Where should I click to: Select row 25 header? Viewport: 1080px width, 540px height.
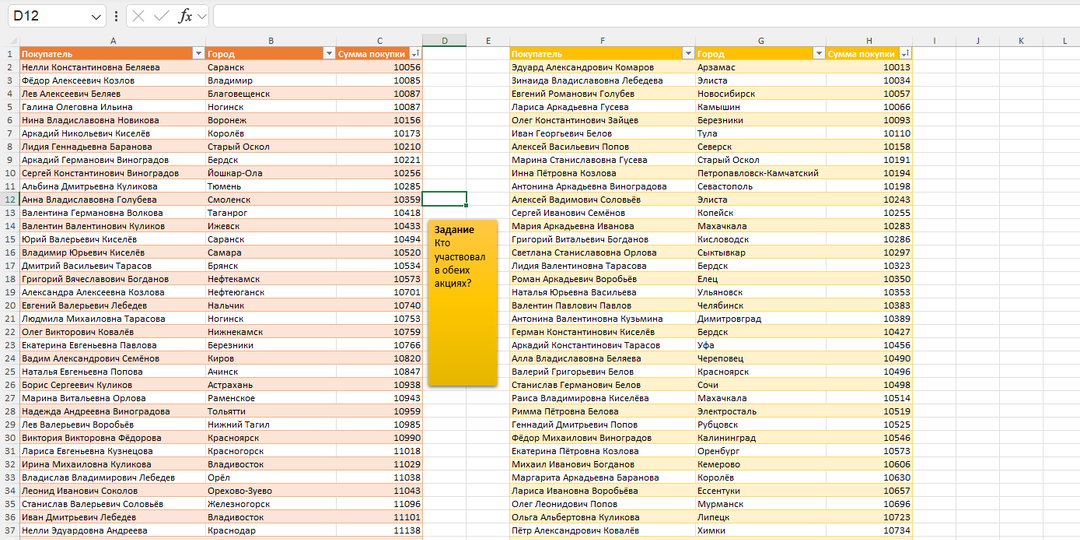(x=10, y=371)
